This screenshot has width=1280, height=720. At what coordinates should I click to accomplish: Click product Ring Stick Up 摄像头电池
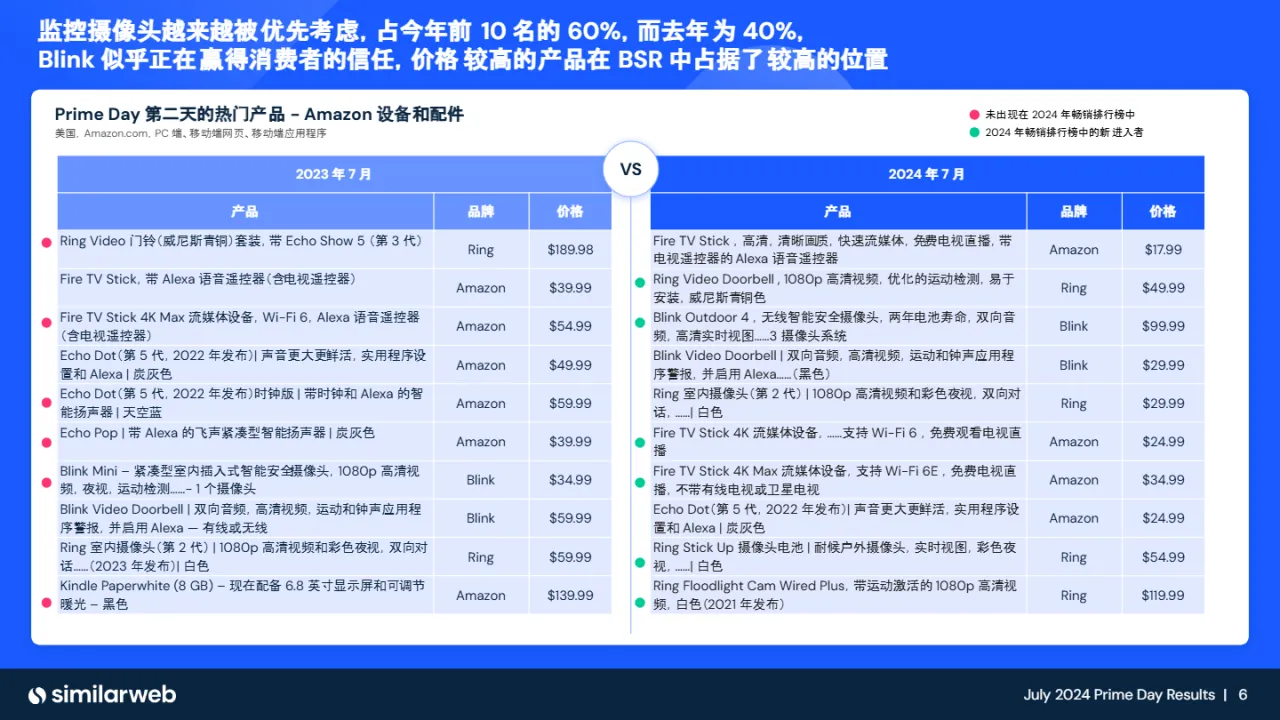(834, 556)
